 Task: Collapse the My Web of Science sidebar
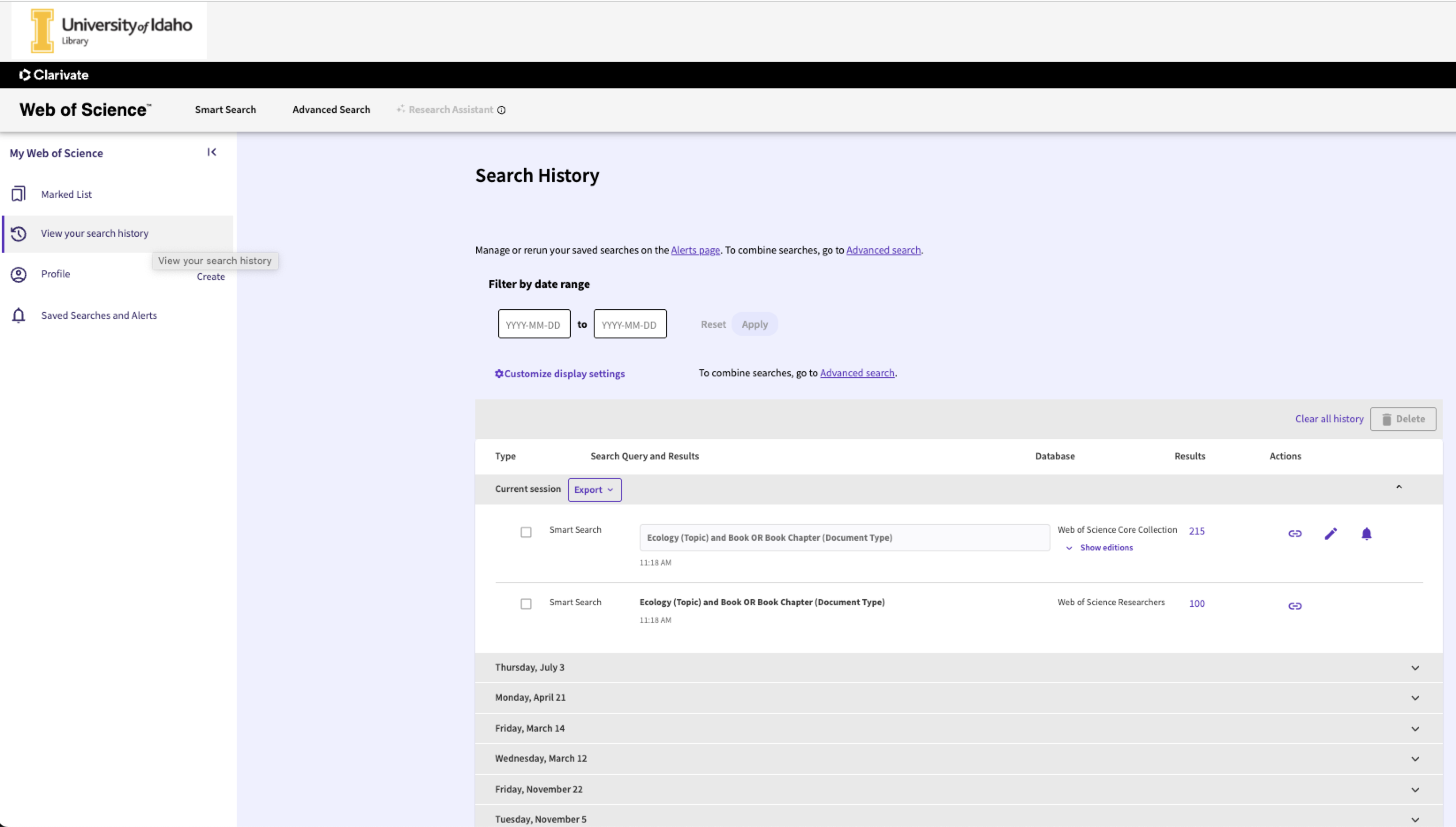[x=212, y=152]
